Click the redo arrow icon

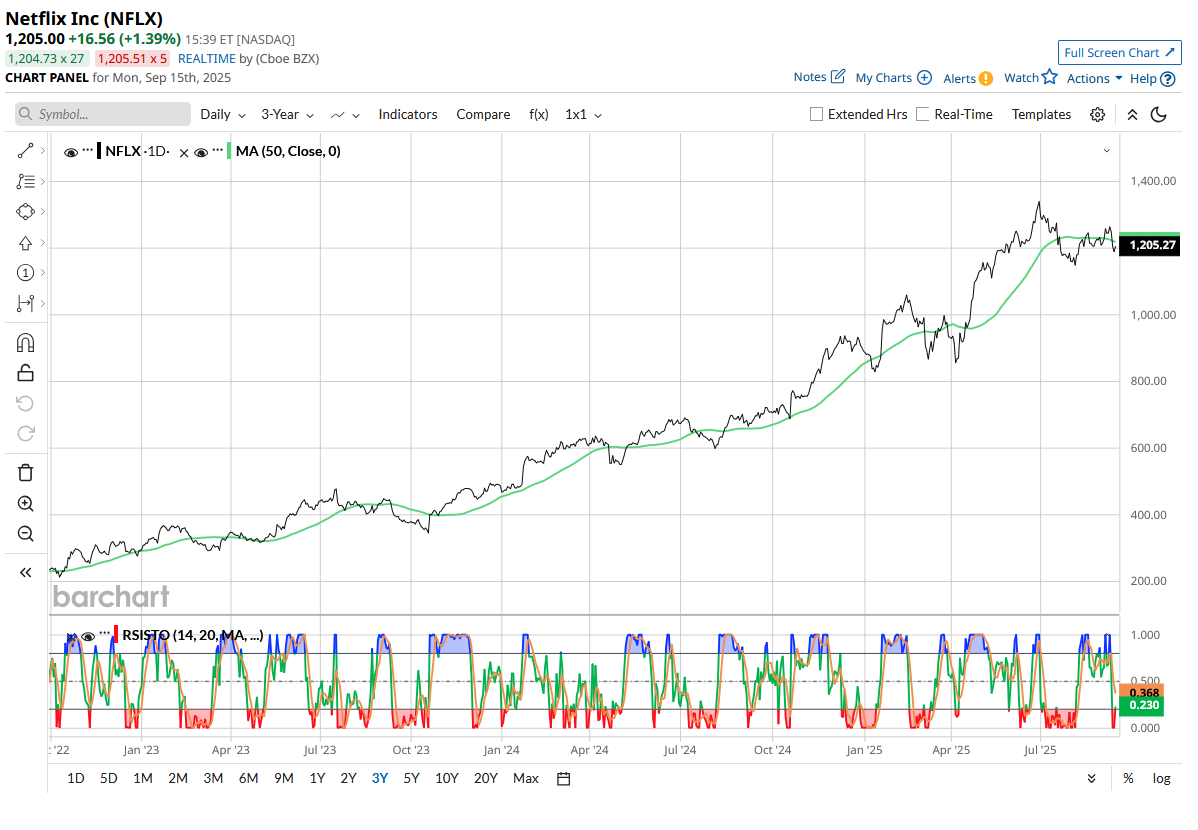25,434
